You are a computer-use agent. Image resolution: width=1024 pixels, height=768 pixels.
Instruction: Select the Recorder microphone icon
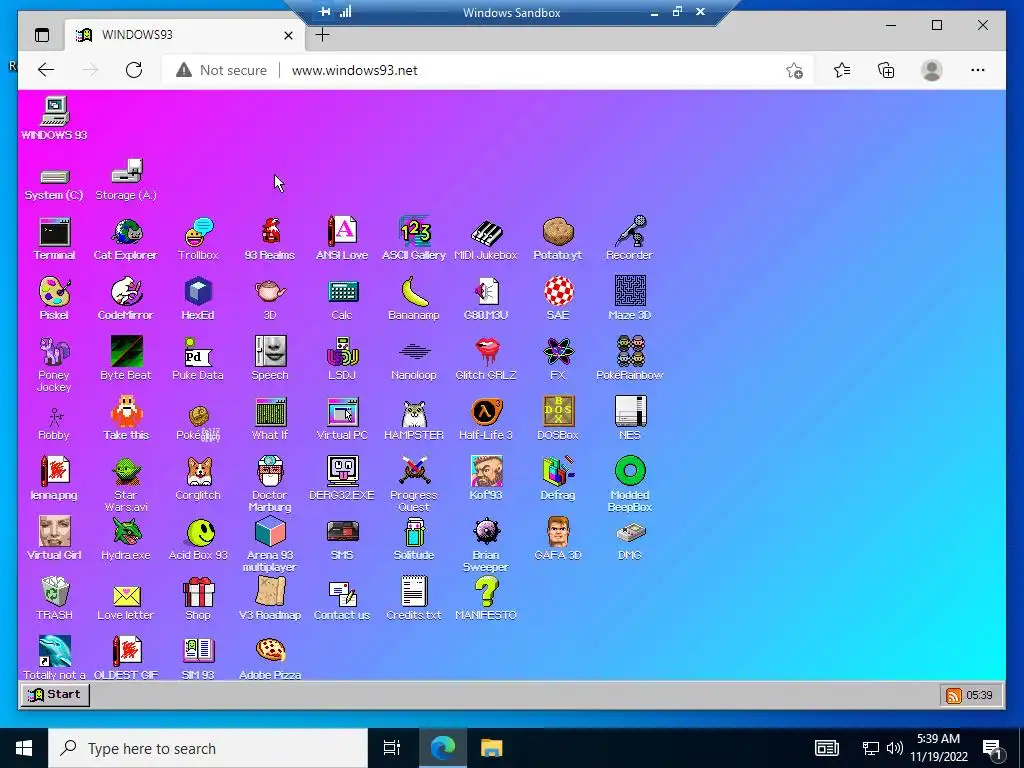click(630, 239)
